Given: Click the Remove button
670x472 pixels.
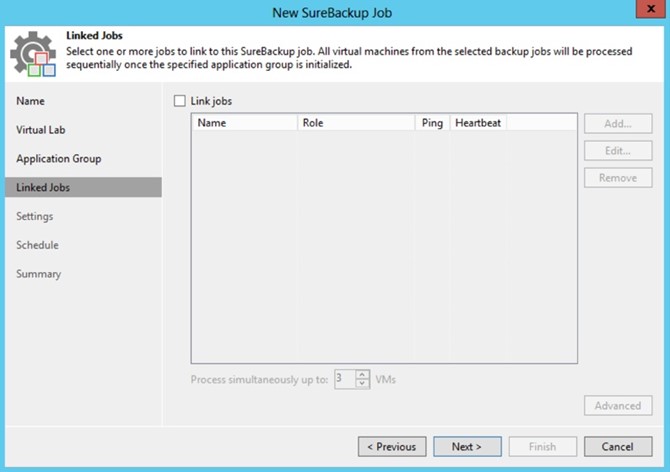Looking at the screenshot, I should pos(618,178).
